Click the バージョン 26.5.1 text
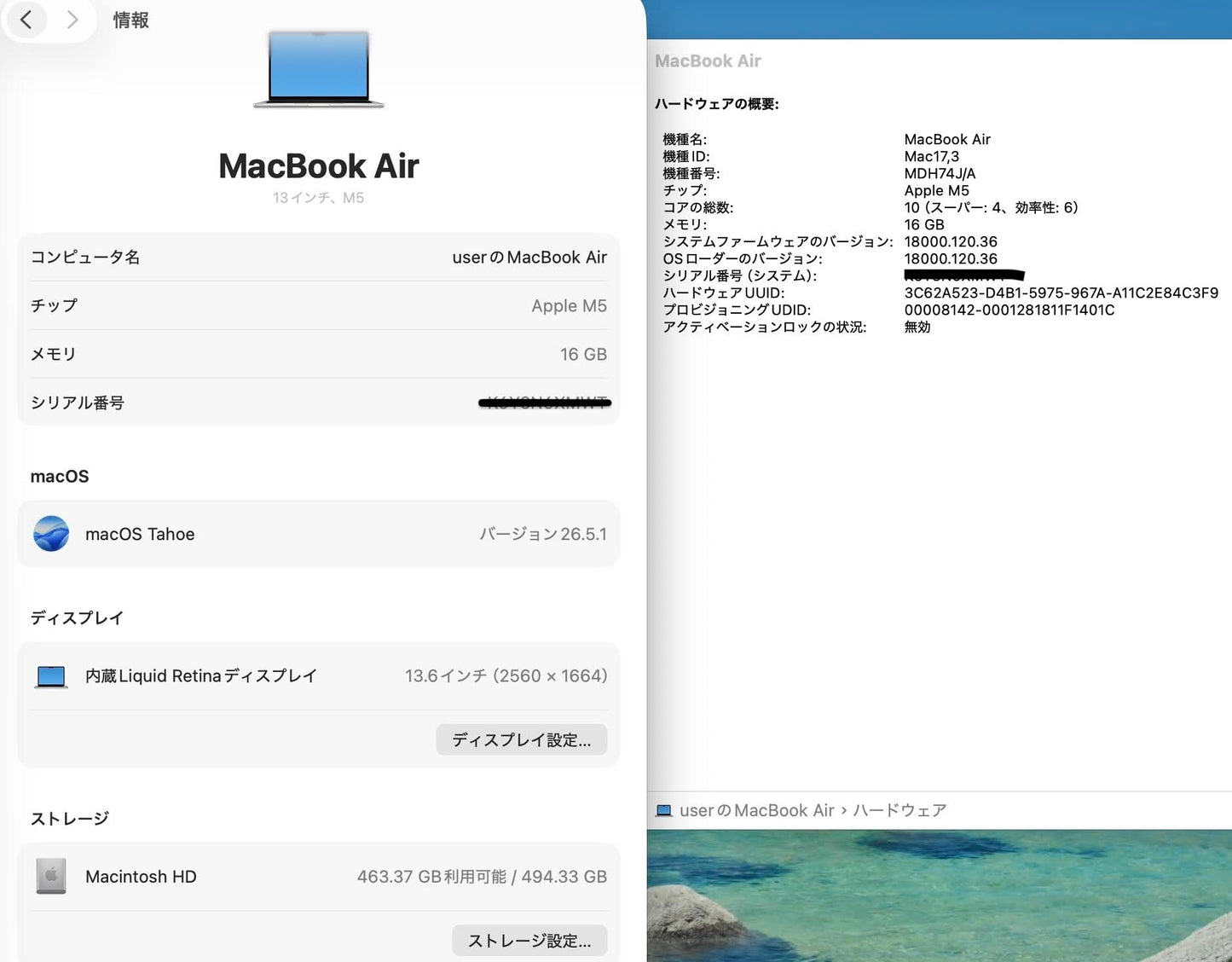This screenshot has width=1232, height=962. tap(543, 534)
